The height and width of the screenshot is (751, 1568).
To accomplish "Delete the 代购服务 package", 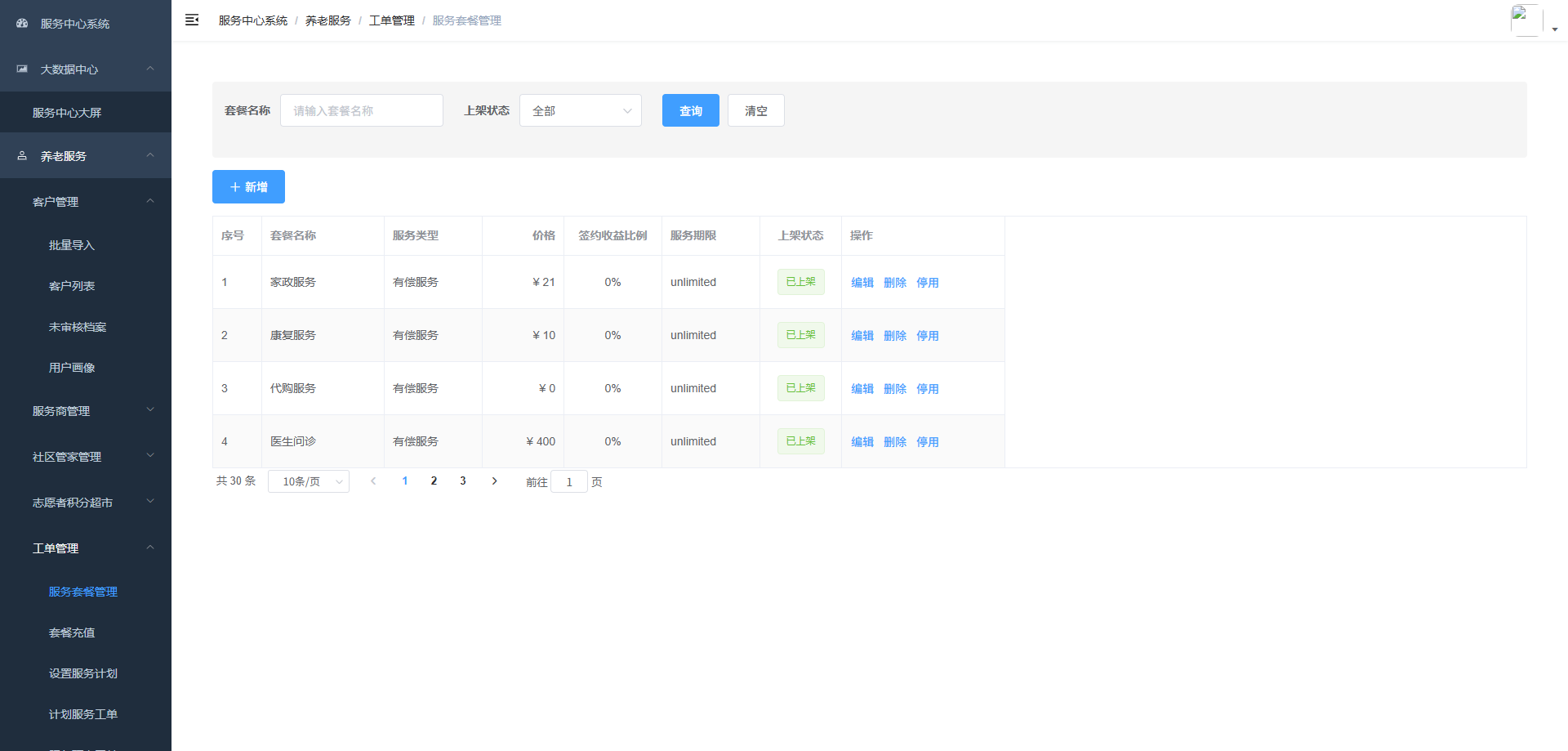I will tap(895, 388).
